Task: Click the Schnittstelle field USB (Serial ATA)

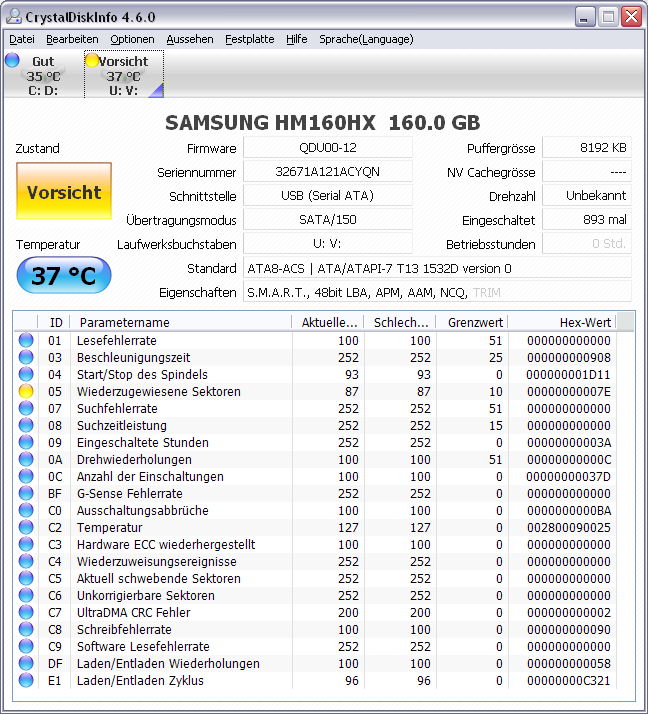Action: tap(328, 195)
